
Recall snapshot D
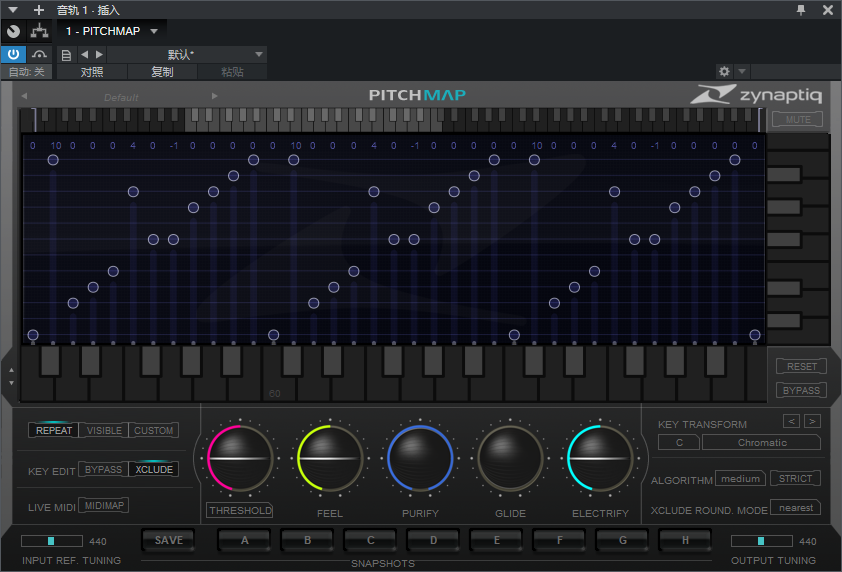pyautogui.click(x=433, y=540)
